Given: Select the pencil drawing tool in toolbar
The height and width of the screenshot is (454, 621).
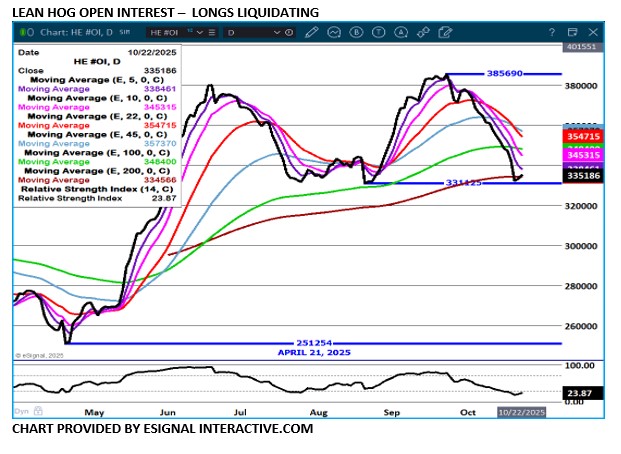Looking at the screenshot, I should pyautogui.click(x=311, y=33).
